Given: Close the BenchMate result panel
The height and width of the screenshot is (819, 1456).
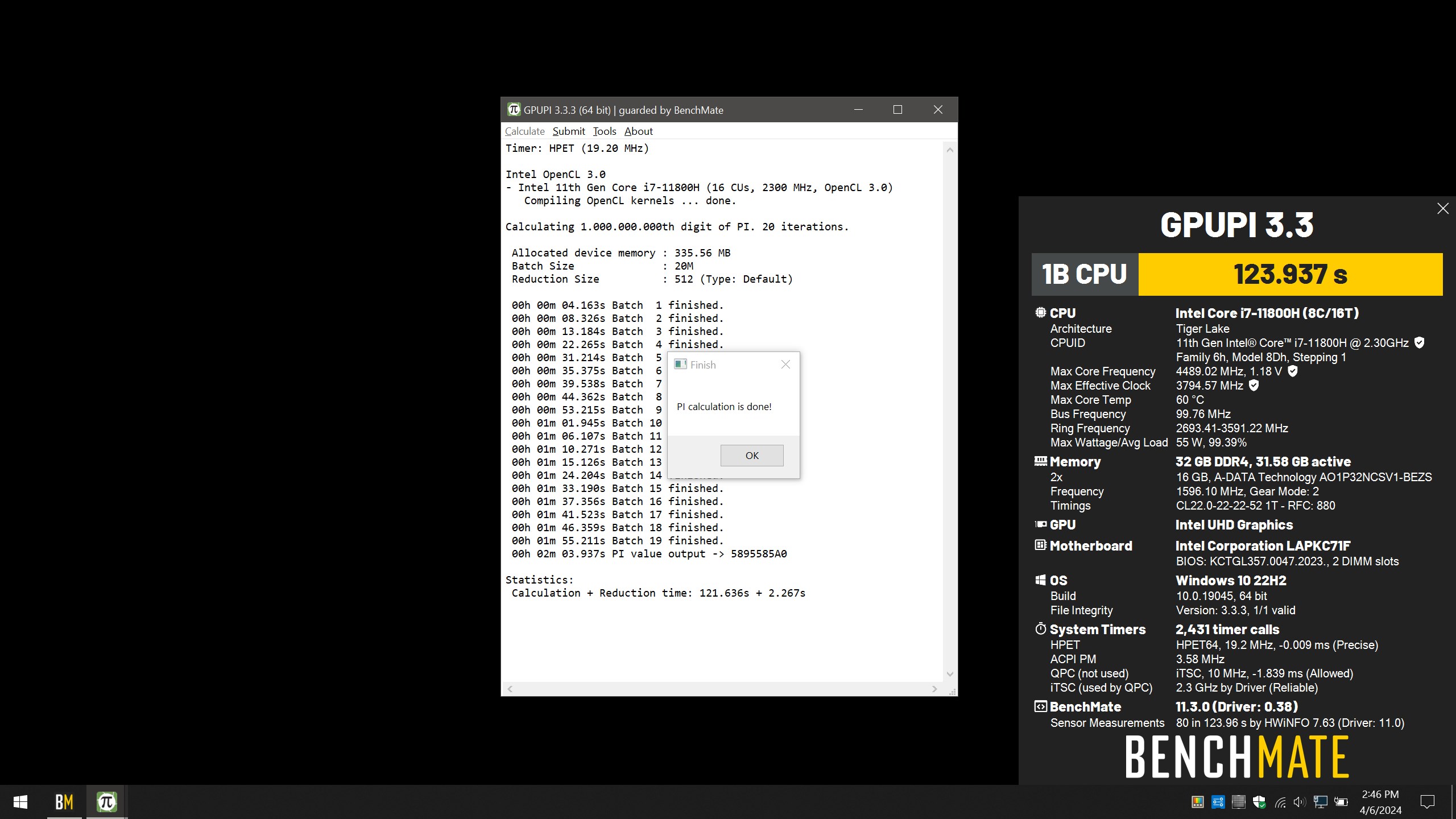Looking at the screenshot, I should (x=1443, y=209).
